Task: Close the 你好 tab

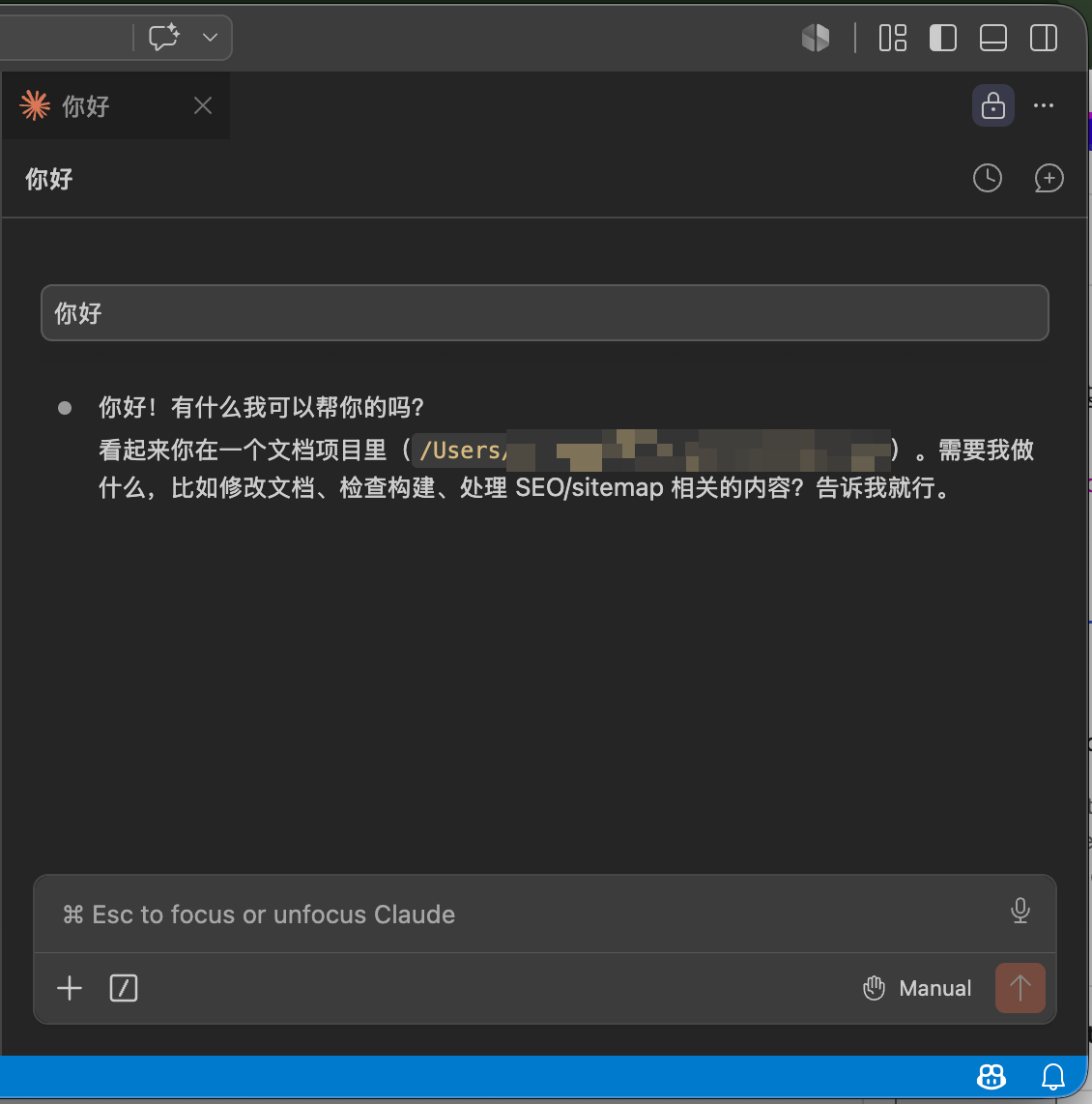Action: [x=203, y=105]
